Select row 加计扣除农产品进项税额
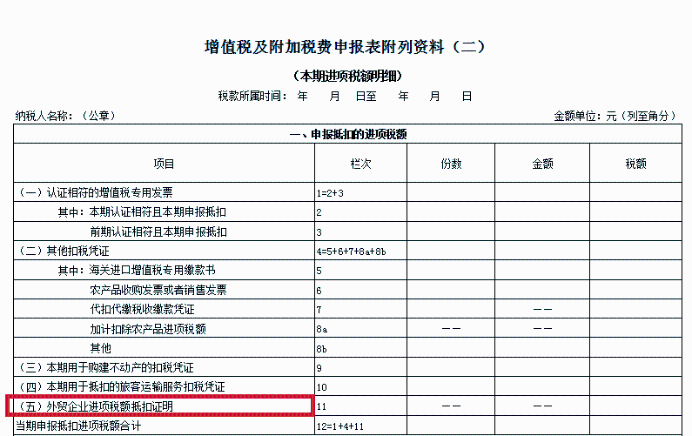692x436 pixels. coord(348,328)
